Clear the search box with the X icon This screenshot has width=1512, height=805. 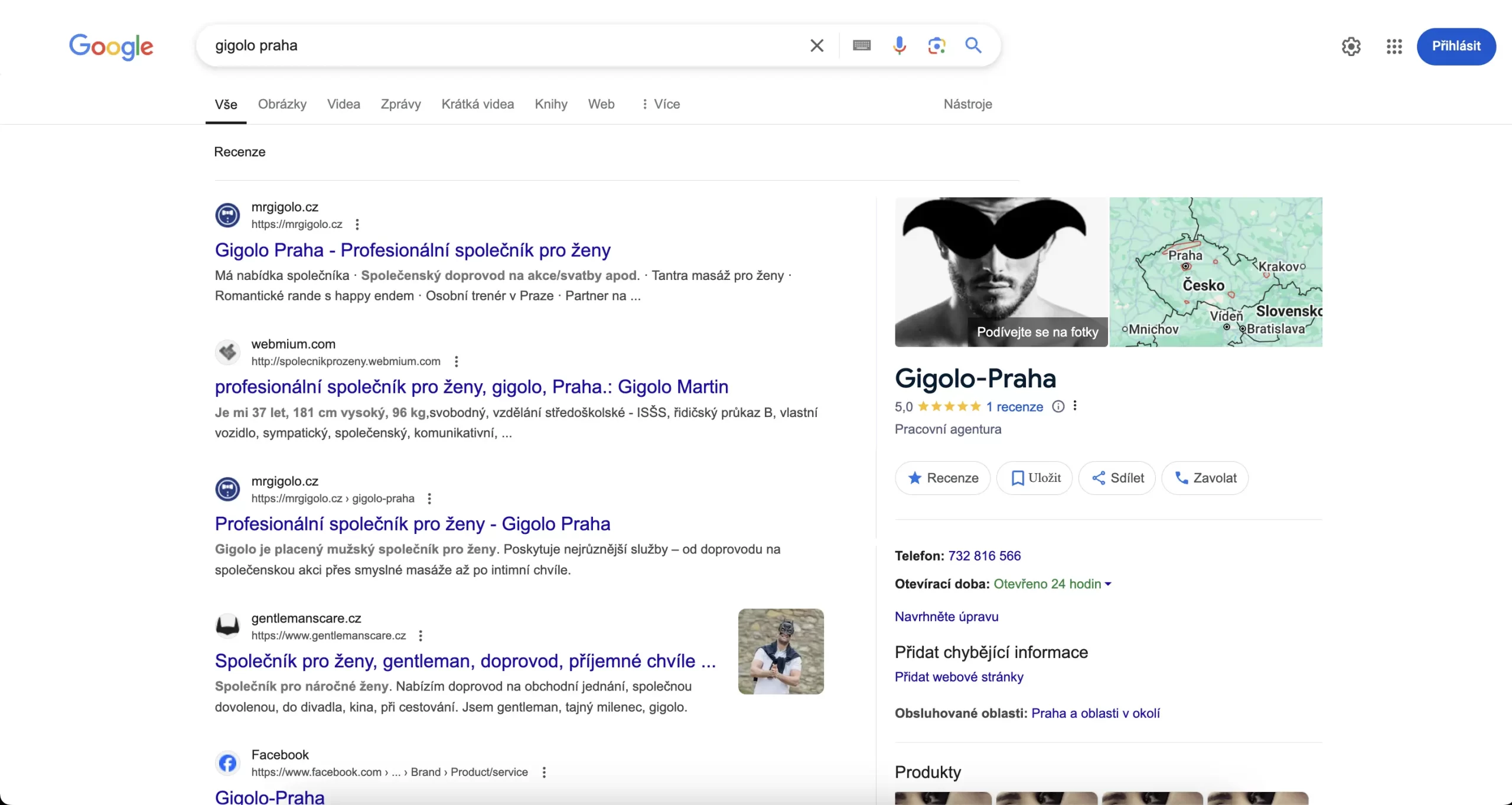pos(817,45)
